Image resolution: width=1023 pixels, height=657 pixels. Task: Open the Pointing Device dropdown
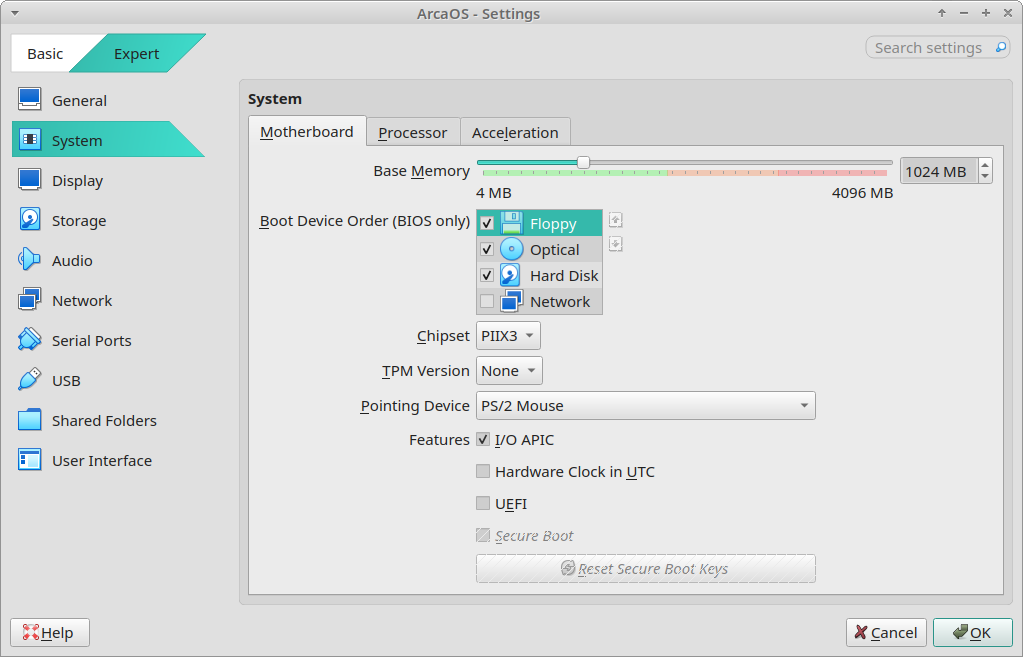pyautogui.click(x=646, y=405)
